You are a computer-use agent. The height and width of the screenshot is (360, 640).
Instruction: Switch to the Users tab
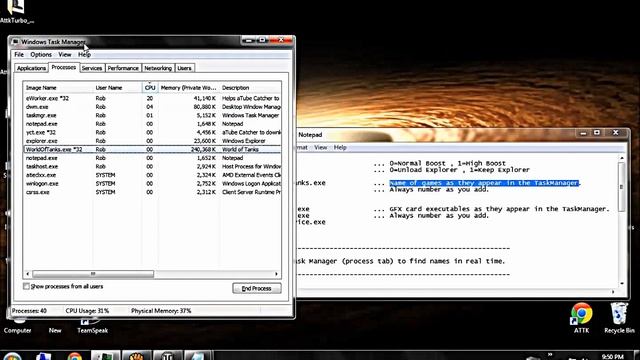coord(184,68)
